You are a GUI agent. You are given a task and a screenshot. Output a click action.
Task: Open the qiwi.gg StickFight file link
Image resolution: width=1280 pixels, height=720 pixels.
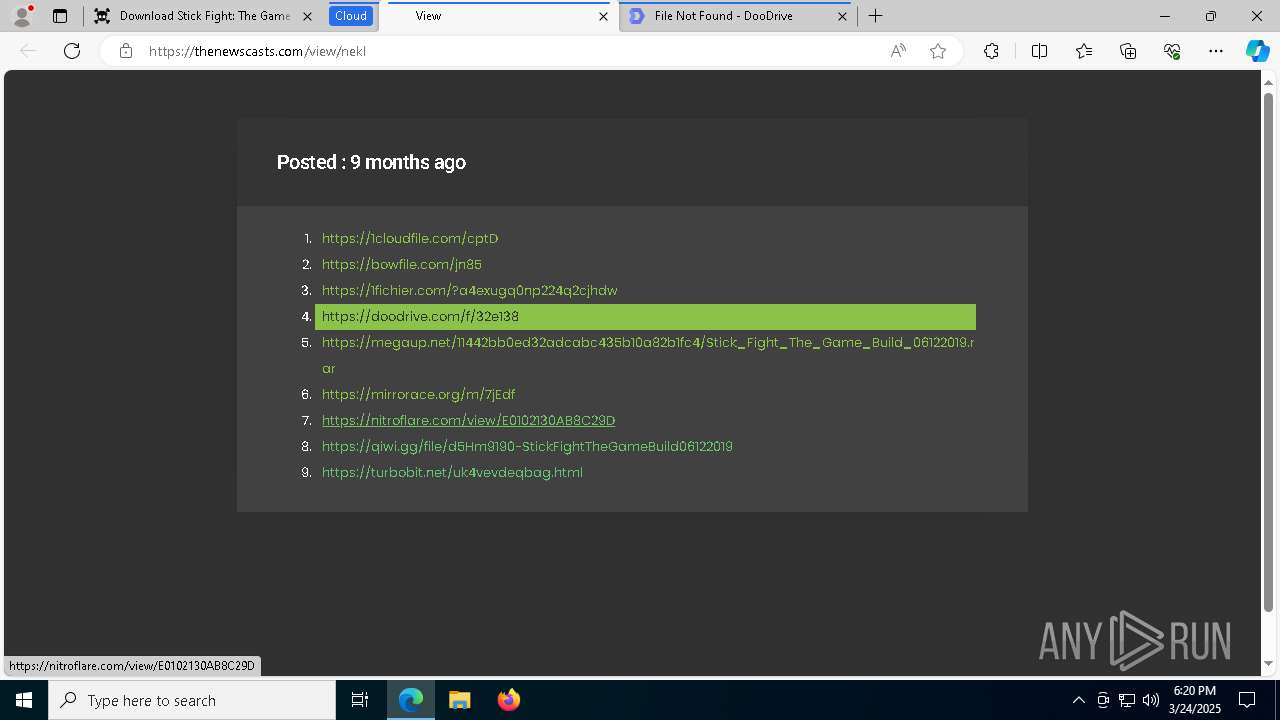pos(527,446)
